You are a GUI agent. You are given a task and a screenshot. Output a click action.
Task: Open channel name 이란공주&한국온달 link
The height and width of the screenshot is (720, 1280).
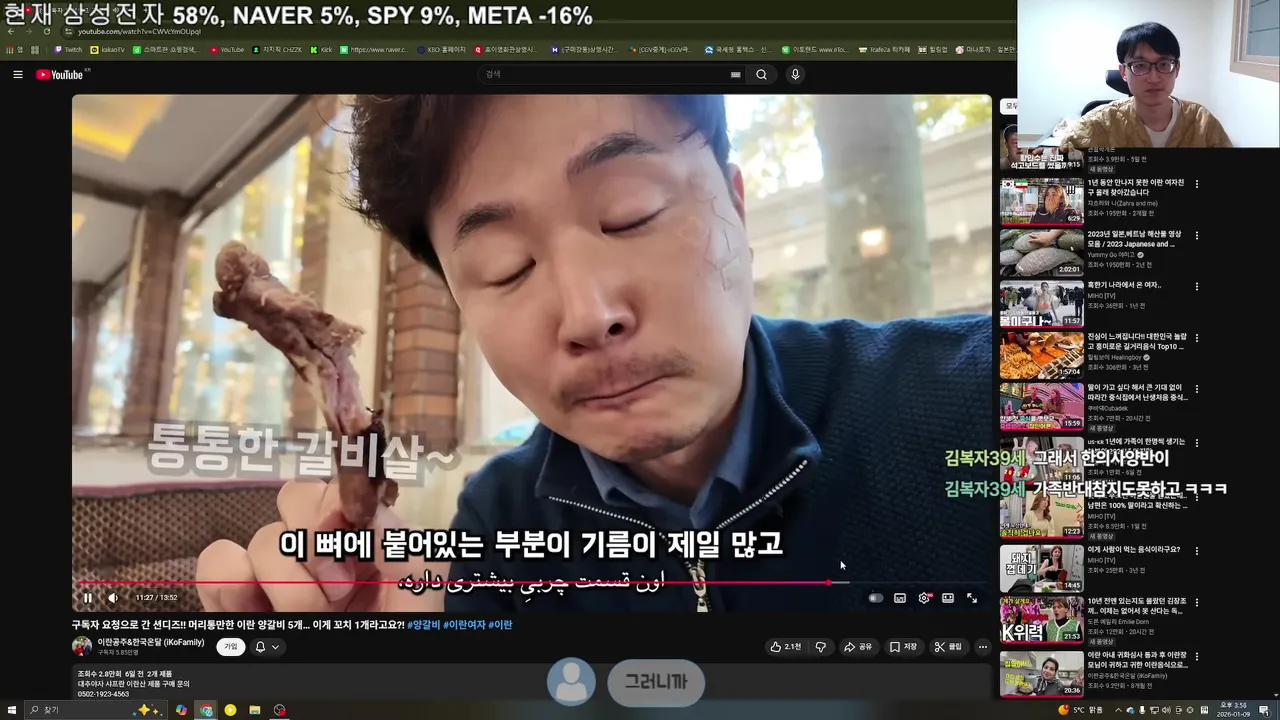[151, 642]
